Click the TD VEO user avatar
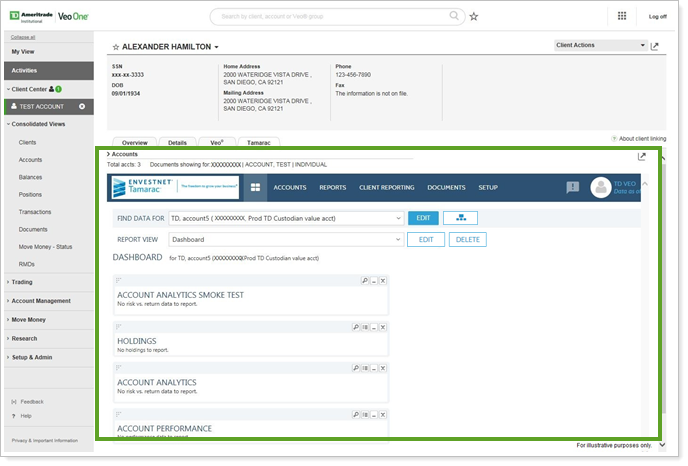The height and width of the screenshot is (466, 688). coord(600,187)
